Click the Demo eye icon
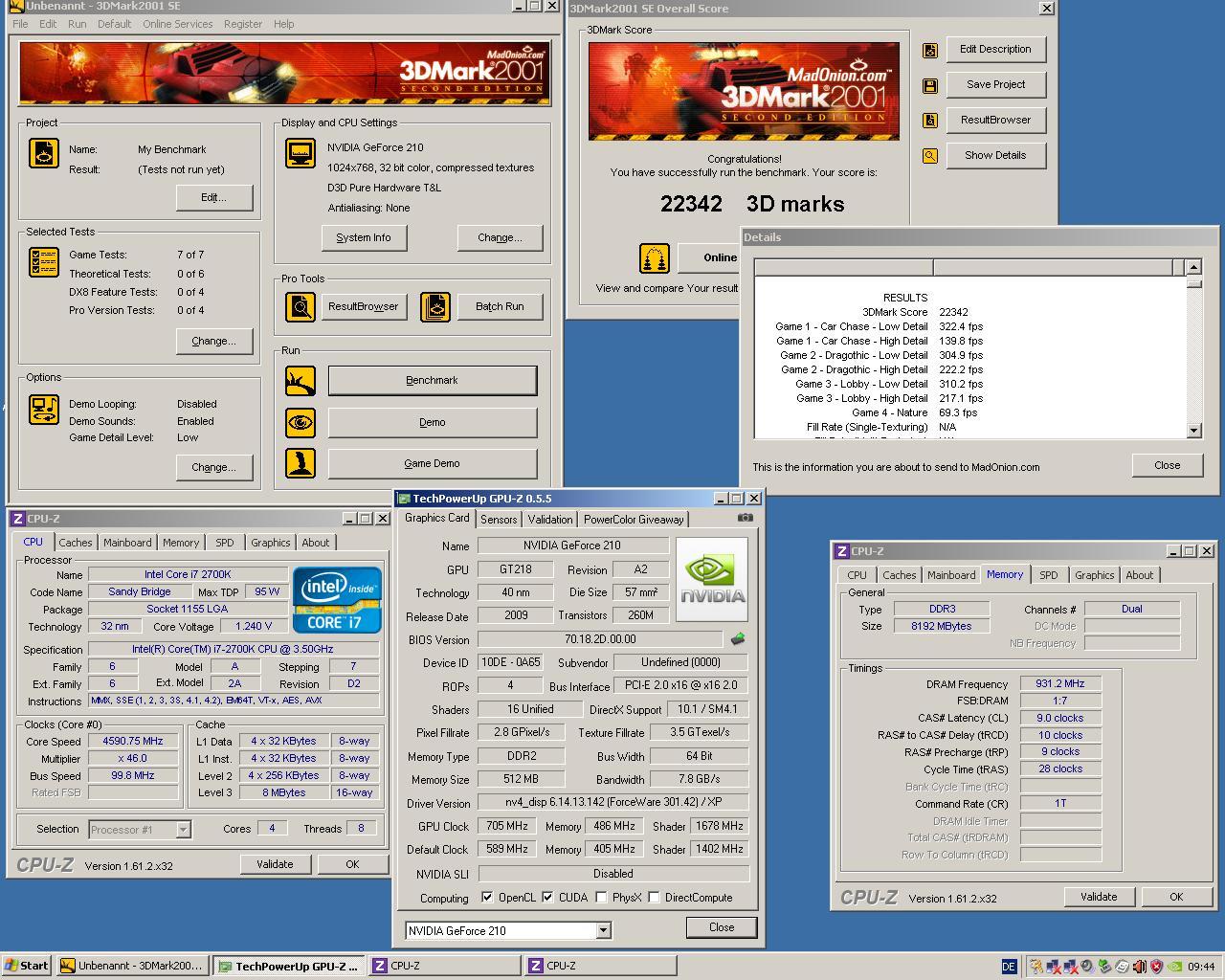Screen dimensions: 1225x980 pyautogui.click(x=301, y=422)
